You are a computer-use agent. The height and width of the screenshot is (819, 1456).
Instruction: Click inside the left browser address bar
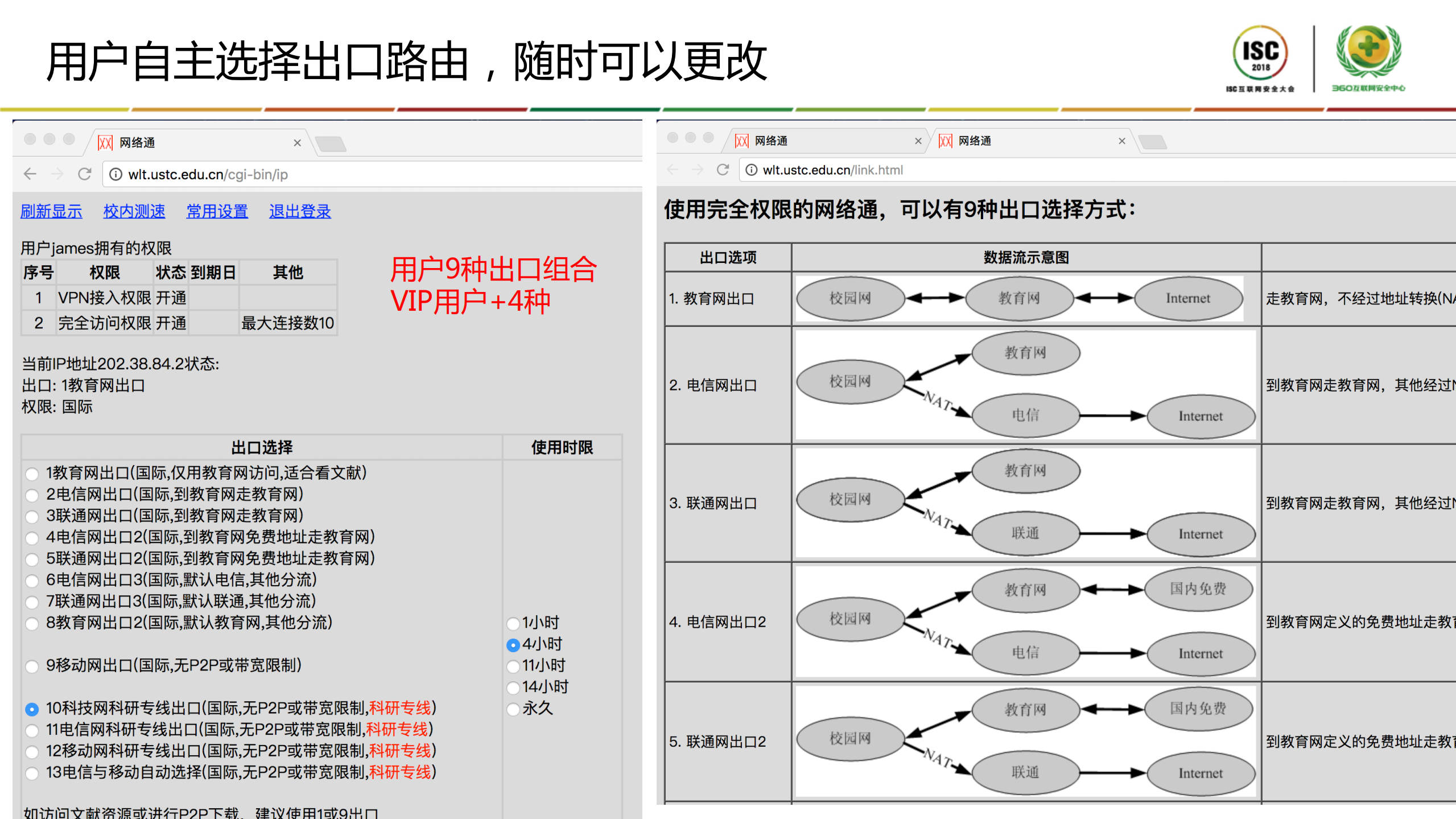pyautogui.click(x=341, y=174)
